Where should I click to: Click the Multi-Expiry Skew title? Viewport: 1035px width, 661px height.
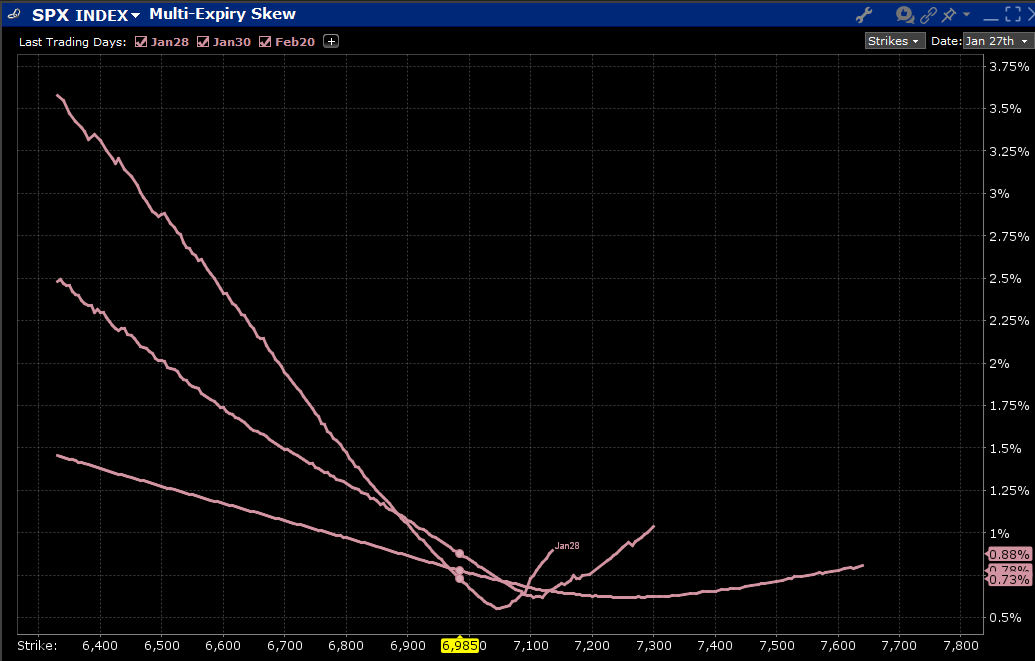pyautogui.click(x=222, y=14)
